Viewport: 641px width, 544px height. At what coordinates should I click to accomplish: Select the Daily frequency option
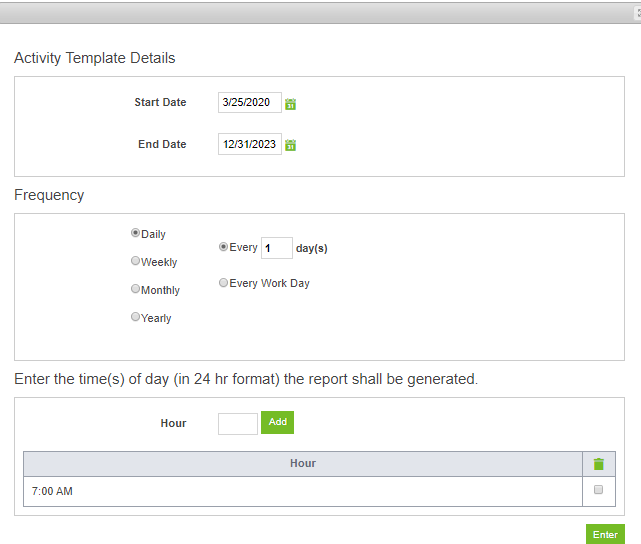[135, 233]
